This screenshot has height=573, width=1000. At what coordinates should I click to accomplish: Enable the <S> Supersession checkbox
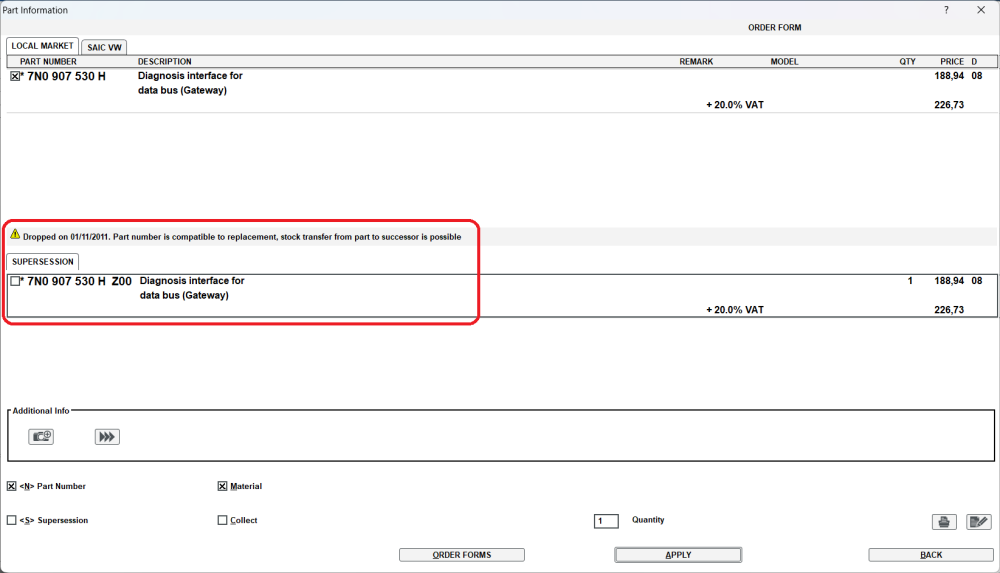coord(11,520)
